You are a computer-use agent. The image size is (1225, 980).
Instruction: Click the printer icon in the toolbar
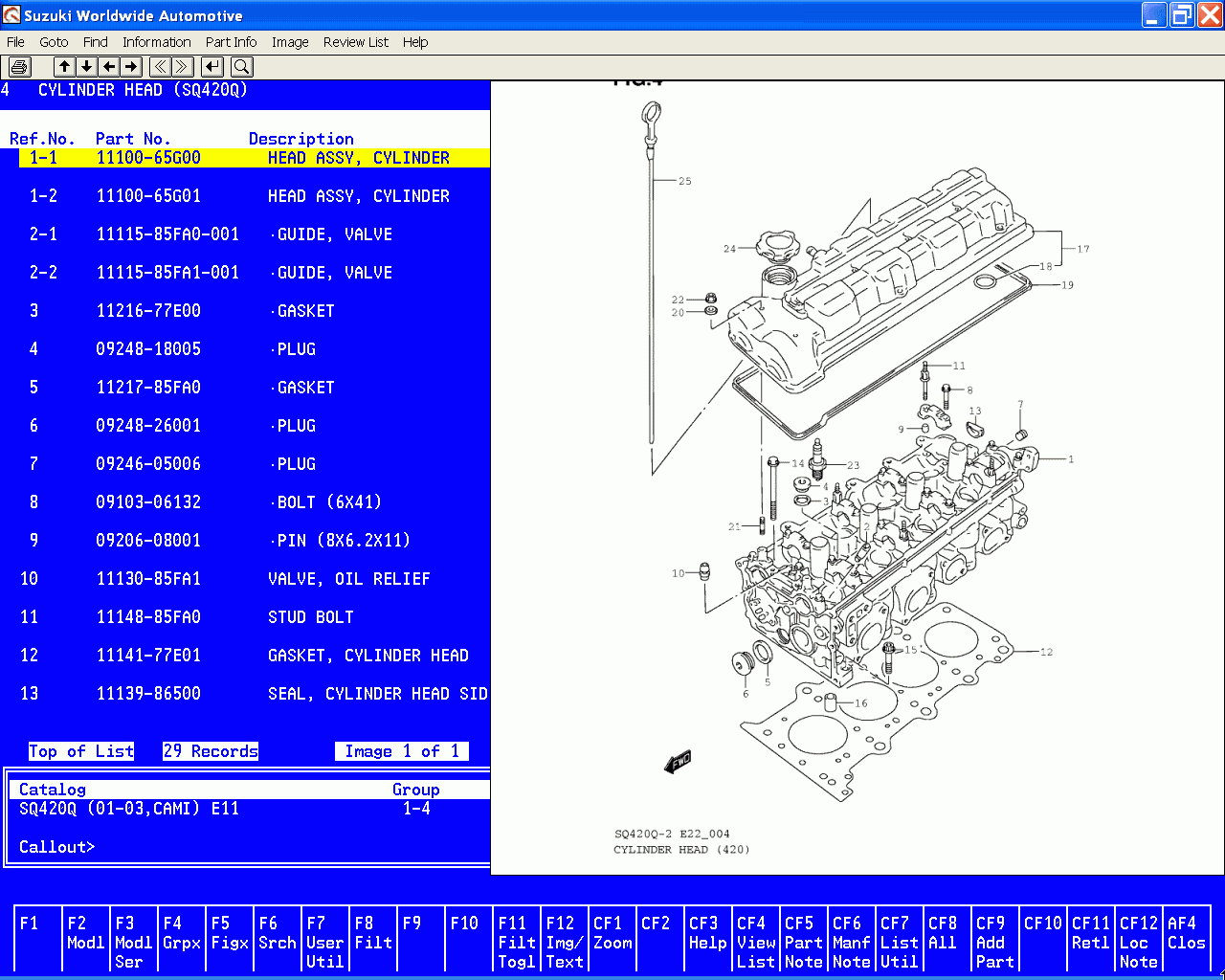[x=19, y=66]
